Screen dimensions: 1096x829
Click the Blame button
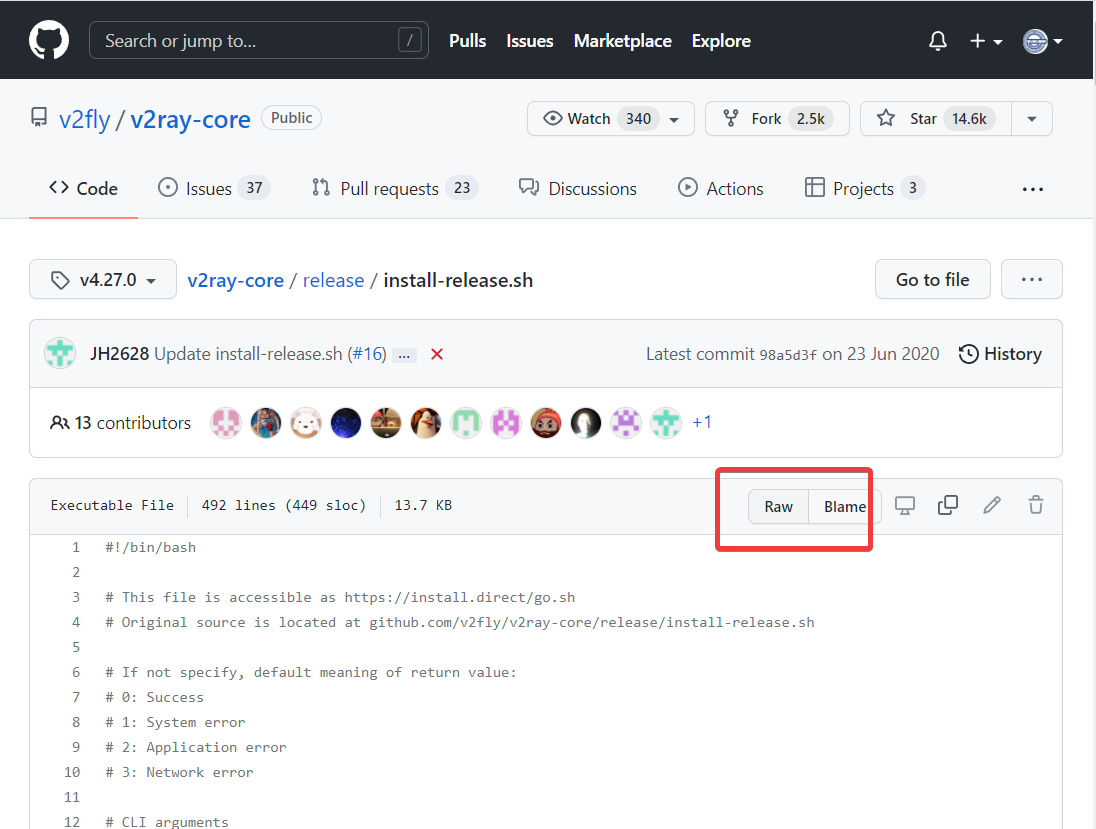(x=844, y=506)
